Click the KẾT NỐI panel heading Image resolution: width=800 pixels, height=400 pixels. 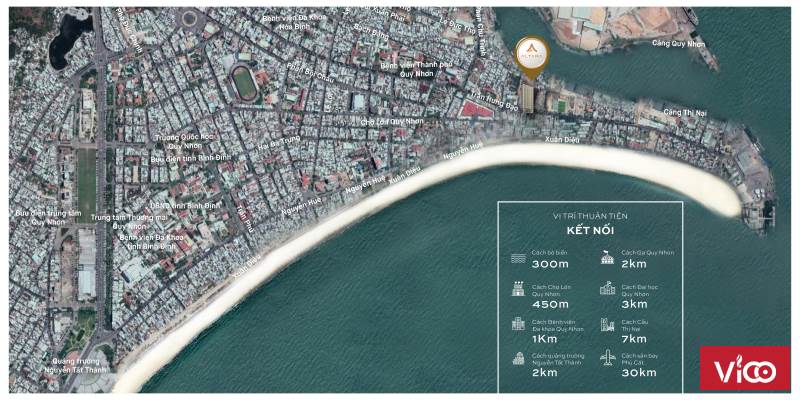pyautogui.click(x=589, y=229)
